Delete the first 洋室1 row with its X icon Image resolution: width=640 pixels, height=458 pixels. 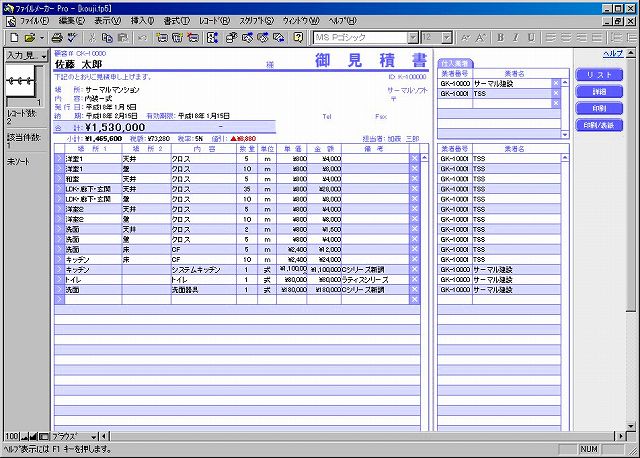point(415,159)
